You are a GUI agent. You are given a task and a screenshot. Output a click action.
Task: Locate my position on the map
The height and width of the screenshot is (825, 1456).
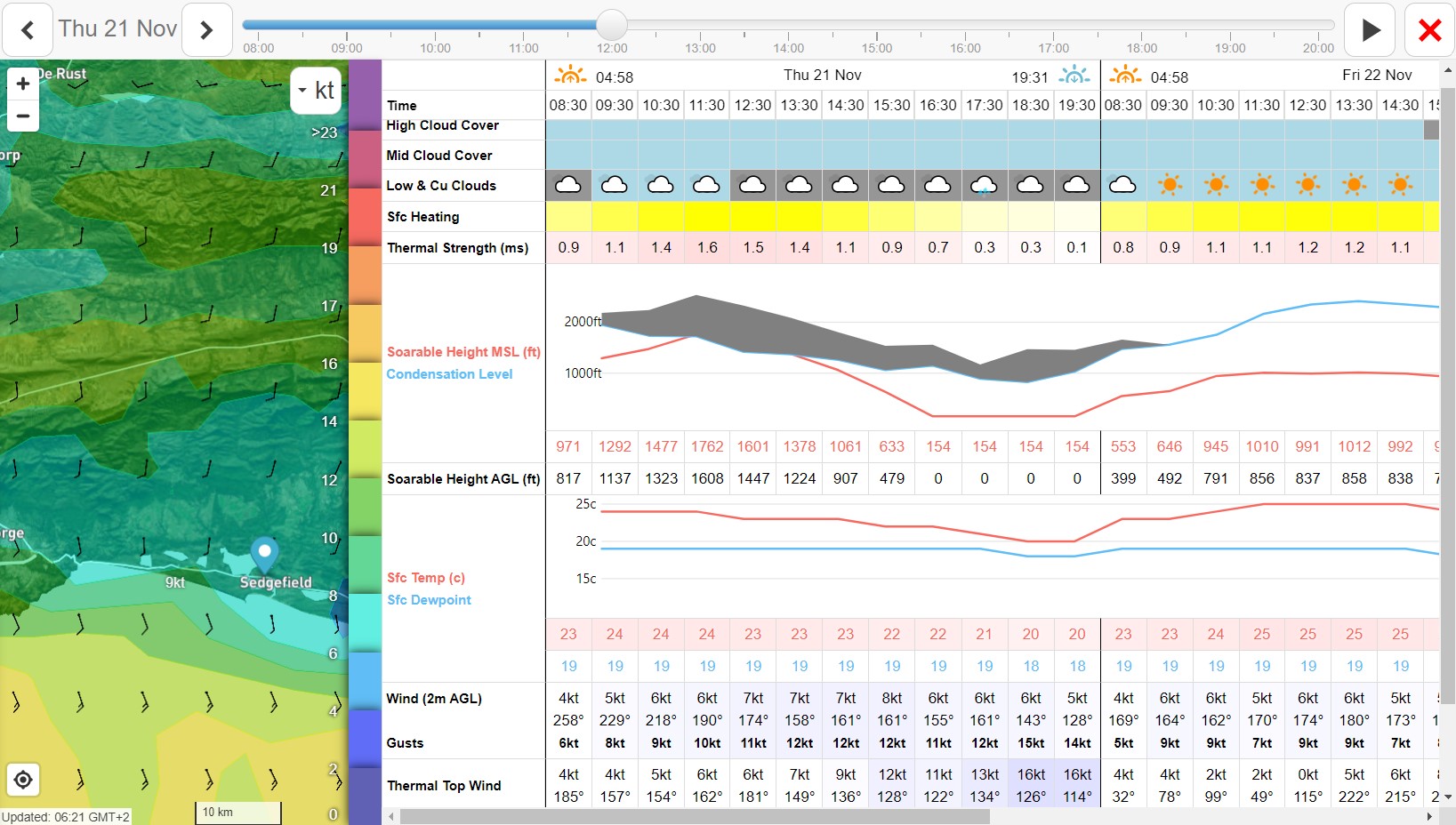pyautogui.click(x=23, y=780)
